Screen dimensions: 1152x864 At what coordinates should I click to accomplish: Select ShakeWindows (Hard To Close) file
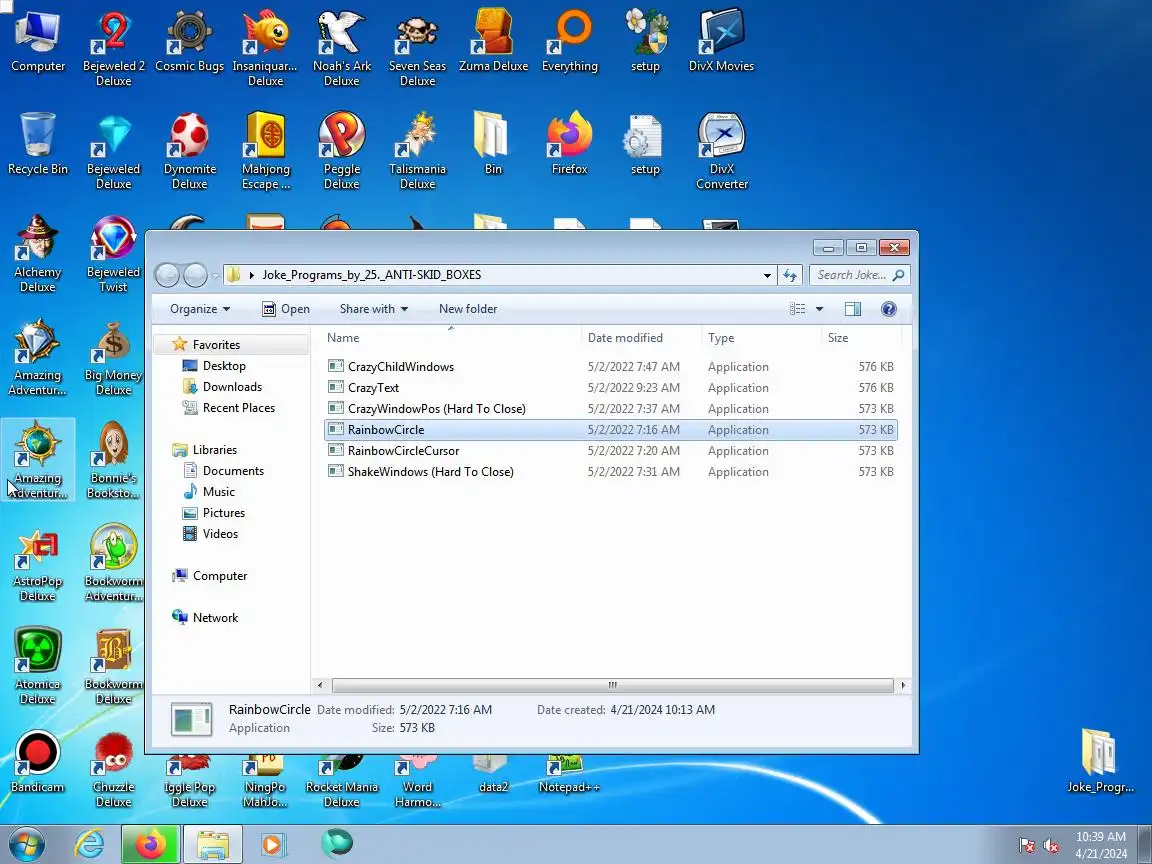click(610, 472)
